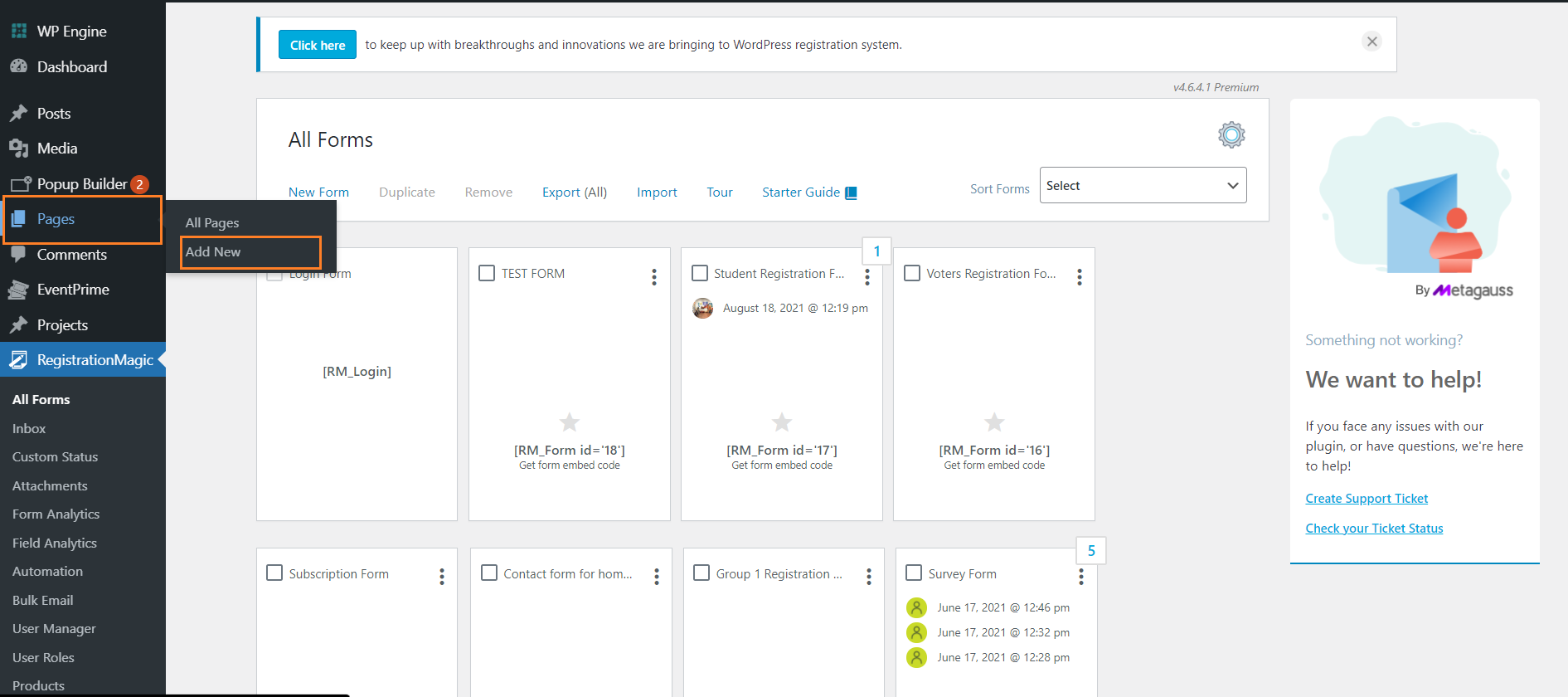
Task: Star the Student Registration form
Action: (782, 422)
